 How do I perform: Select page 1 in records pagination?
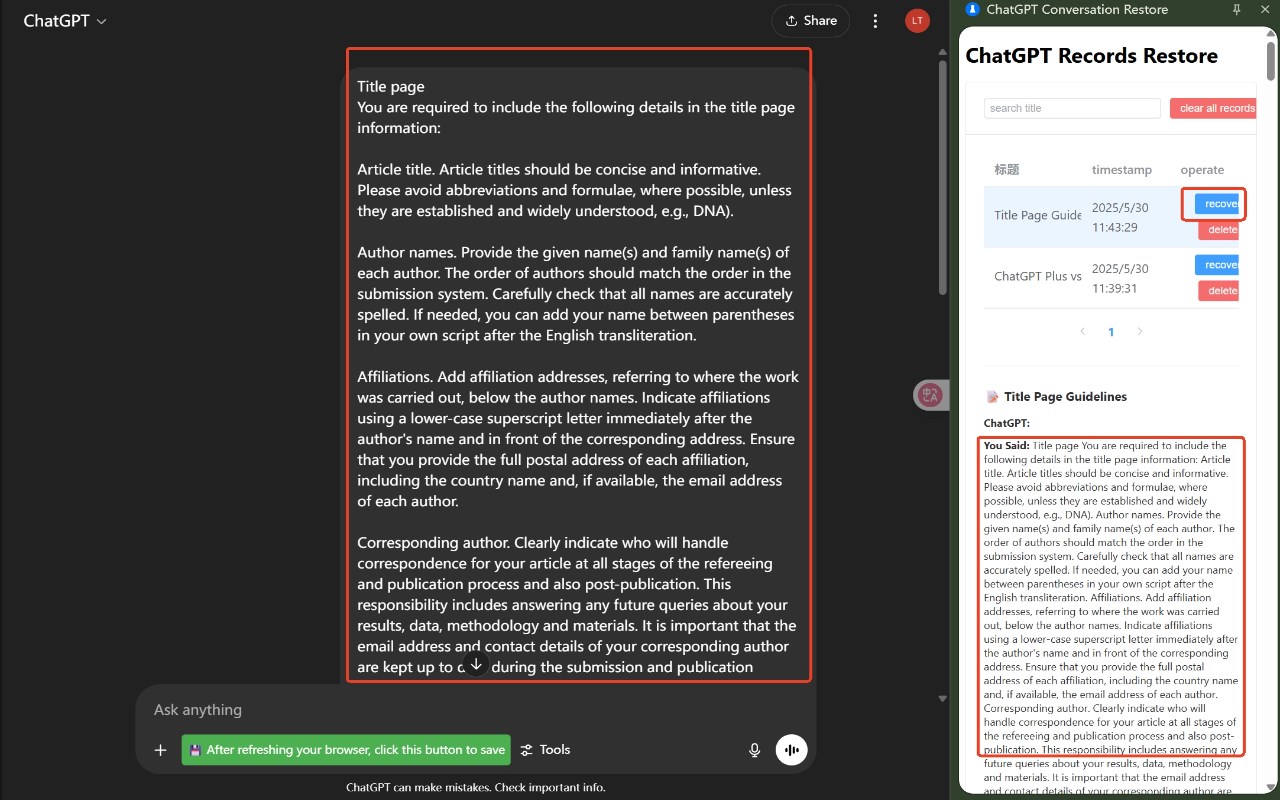point(1111,332)
